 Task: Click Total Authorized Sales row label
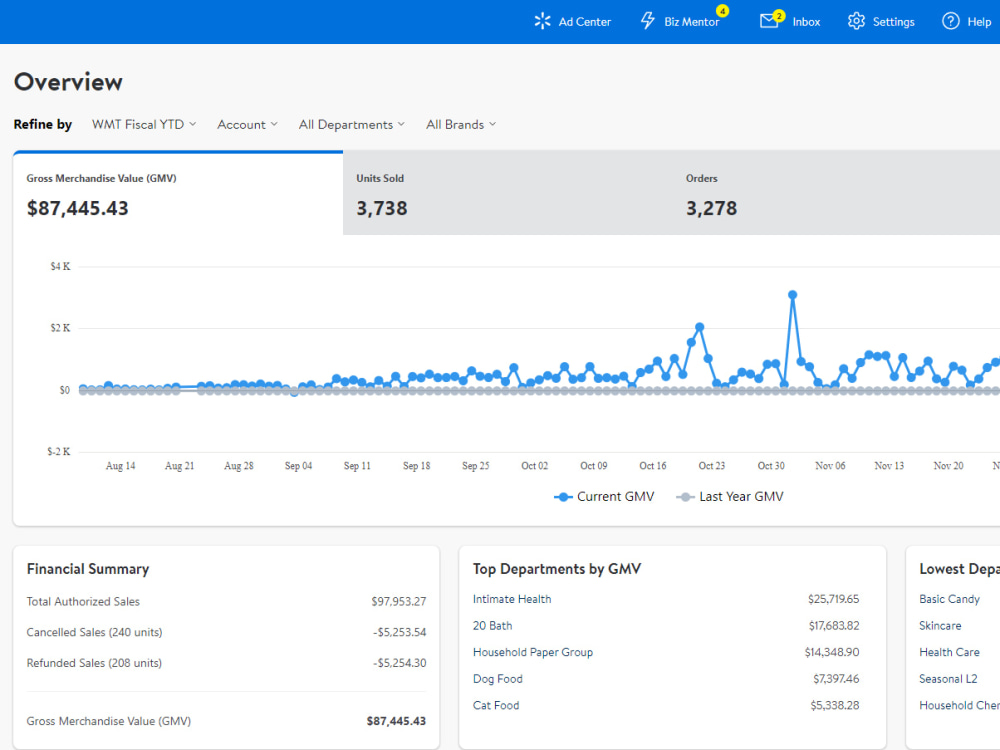pyautogui.click(x=83, y=601)
